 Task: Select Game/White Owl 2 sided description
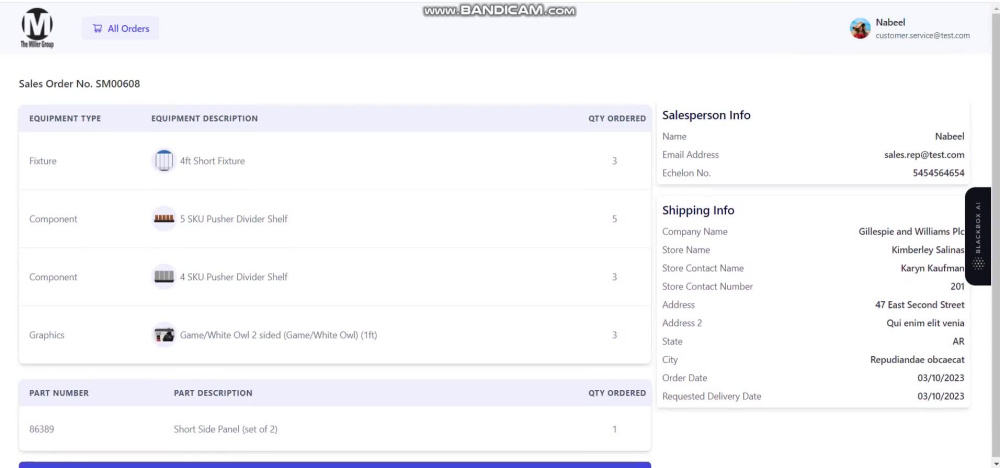point(278,335)
